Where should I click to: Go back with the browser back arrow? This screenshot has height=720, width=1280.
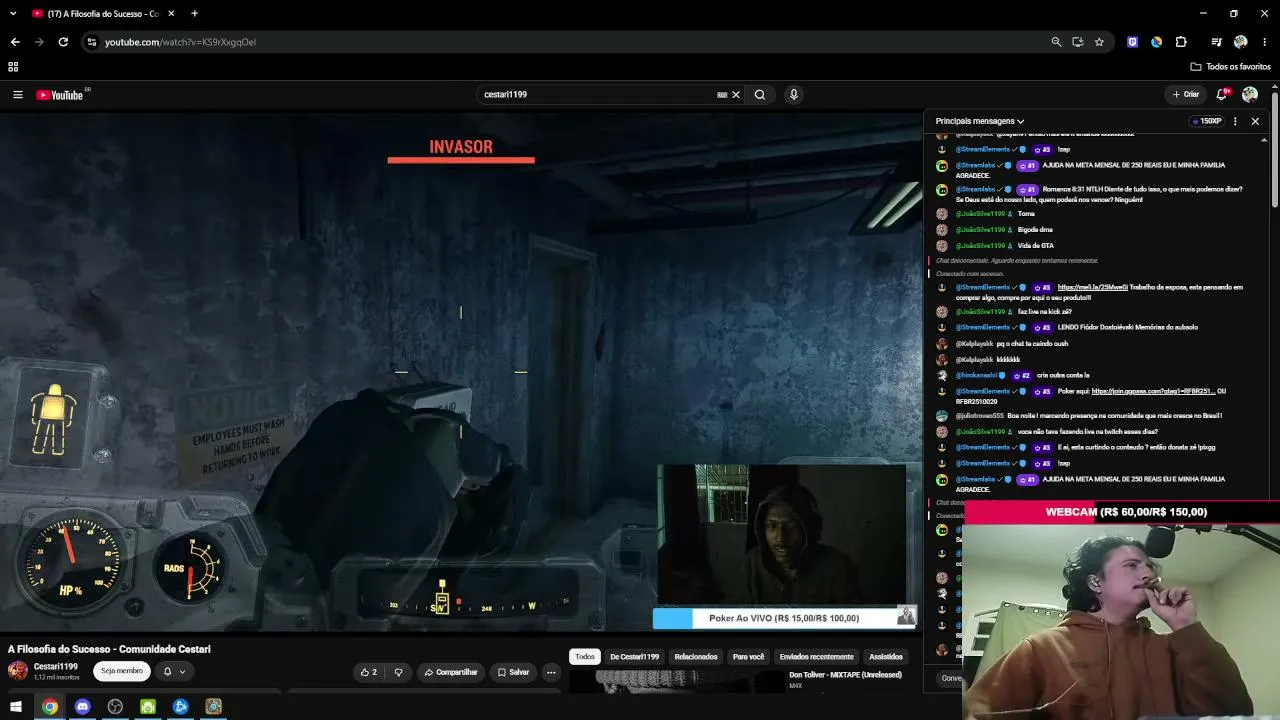tap(15, 42)
